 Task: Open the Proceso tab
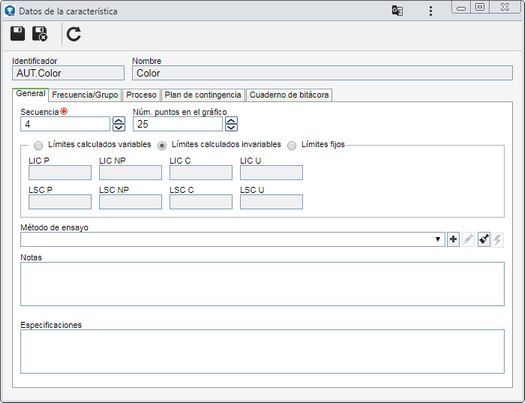coord(141,95)
